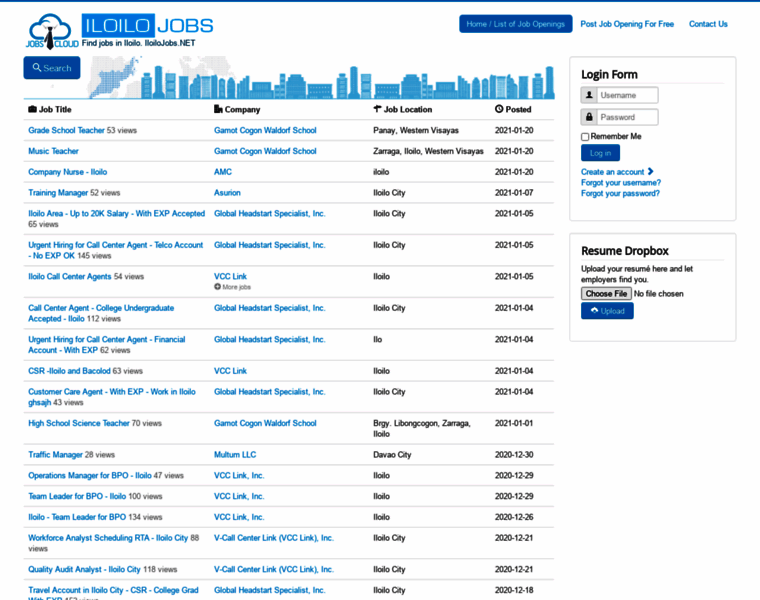760x600 pixels.
Task: Click the arrow icon after Create an account
Action: pos(650,171)
